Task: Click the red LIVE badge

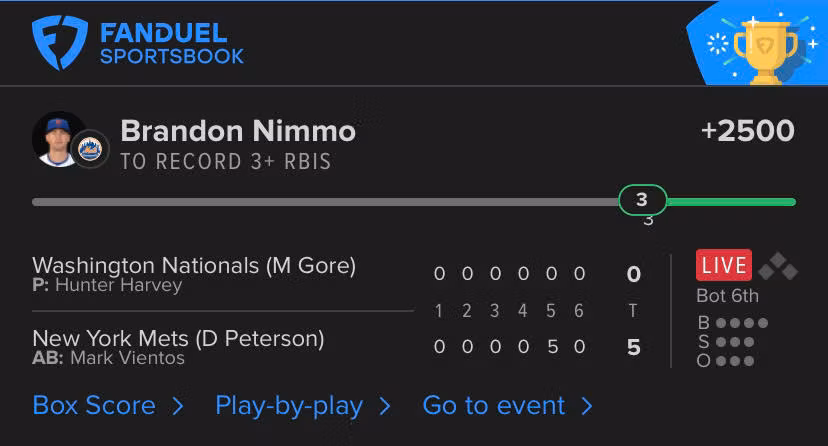Action: coord(723,265)
